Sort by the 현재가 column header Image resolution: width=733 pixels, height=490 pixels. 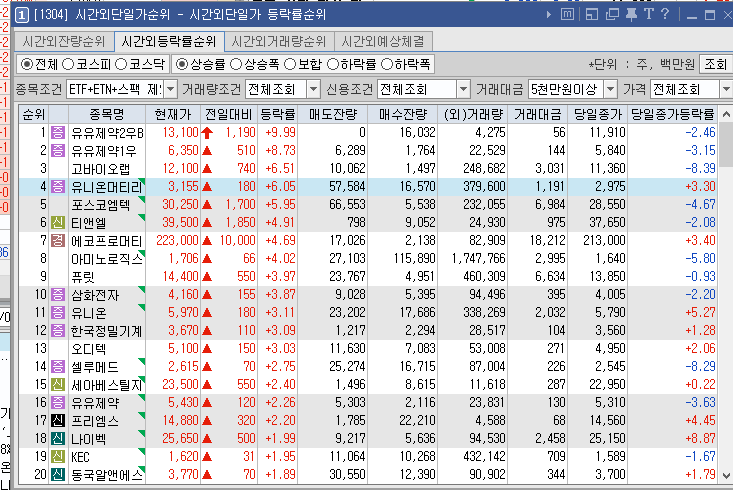[x=173, y=114]
